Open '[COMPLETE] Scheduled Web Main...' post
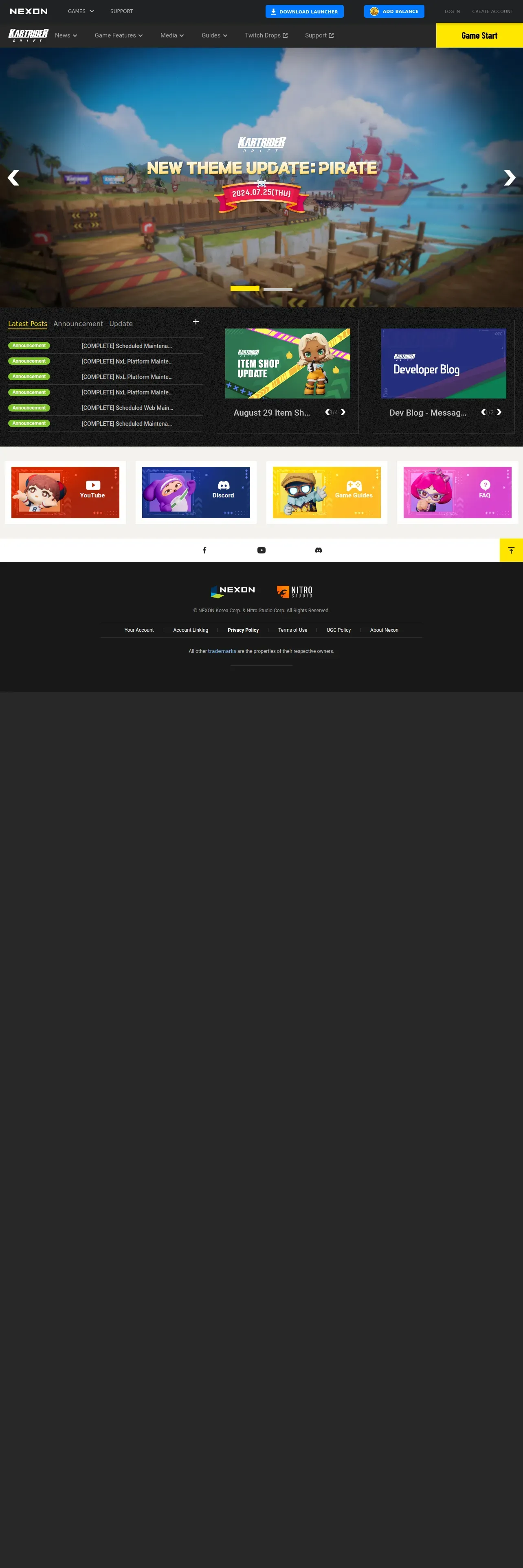Screen dimensions: 523x1568 [x=127, y=408]
